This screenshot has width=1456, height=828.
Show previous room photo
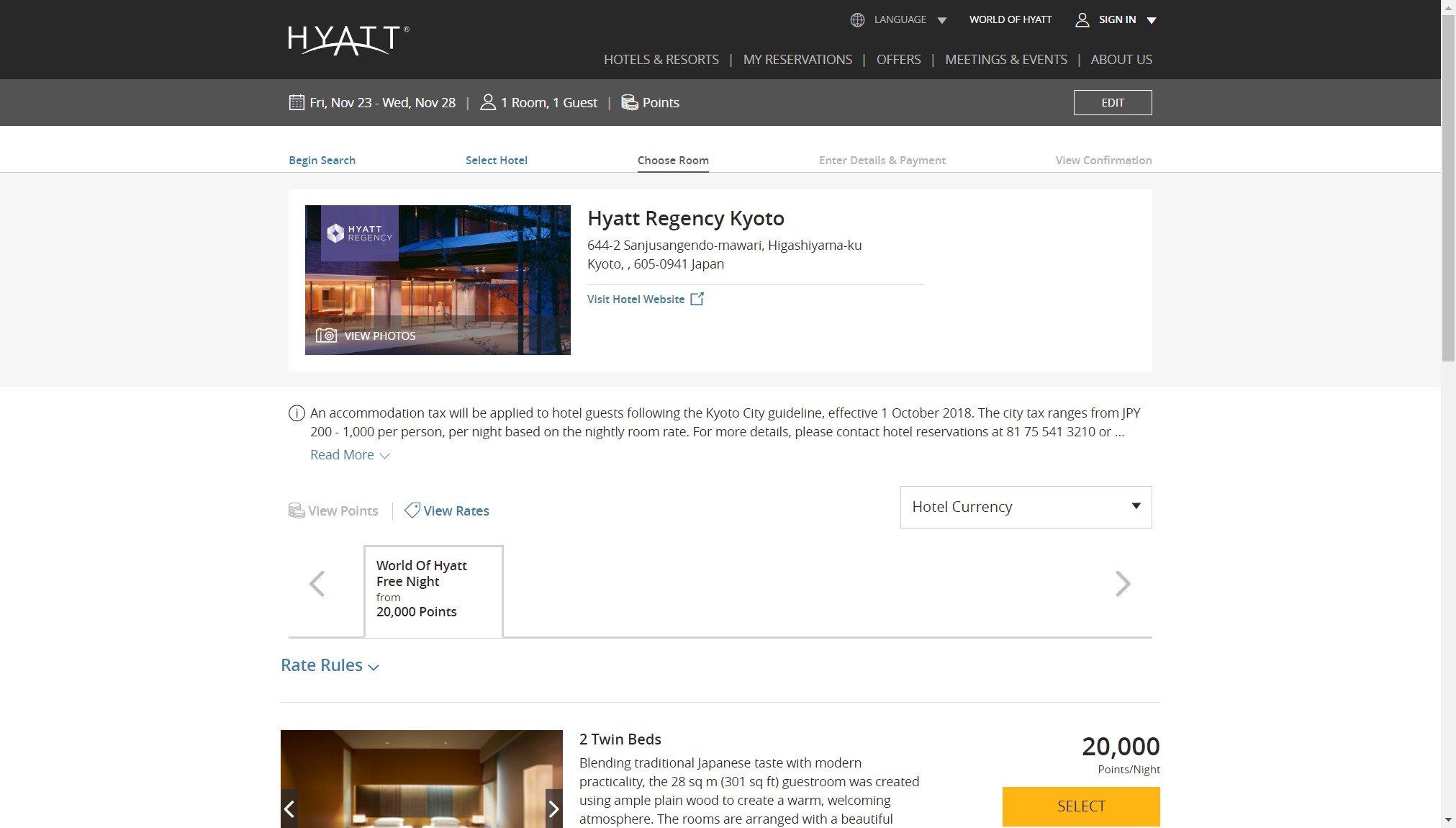tap(289, 809)
